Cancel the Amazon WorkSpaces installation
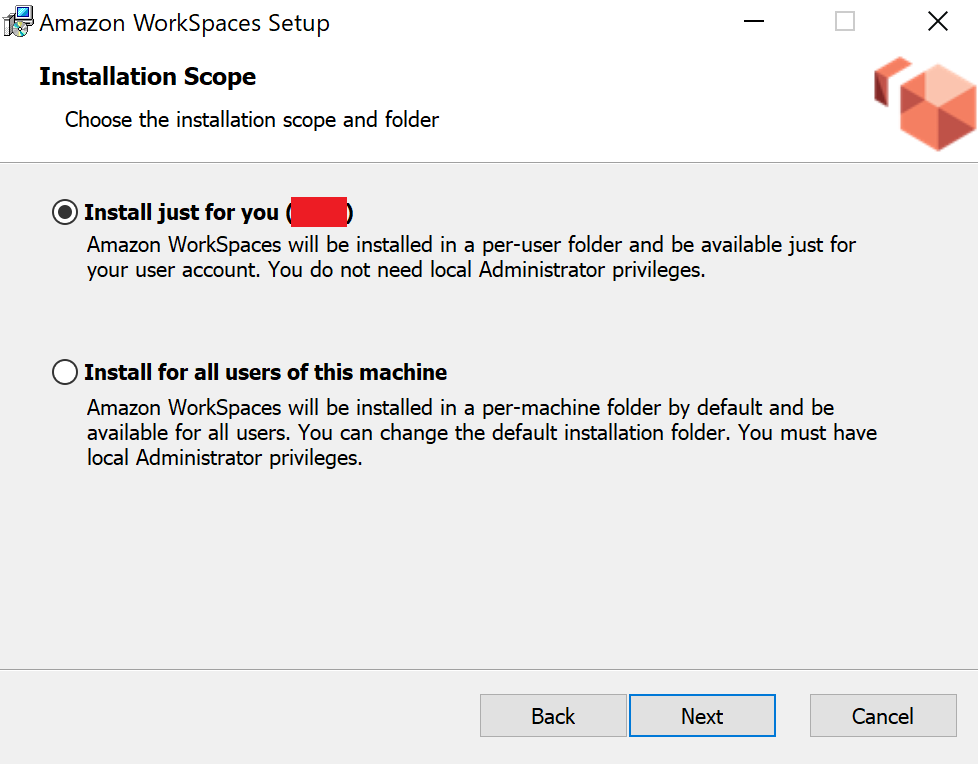This screenshot has height=764, width=978. 883,716
